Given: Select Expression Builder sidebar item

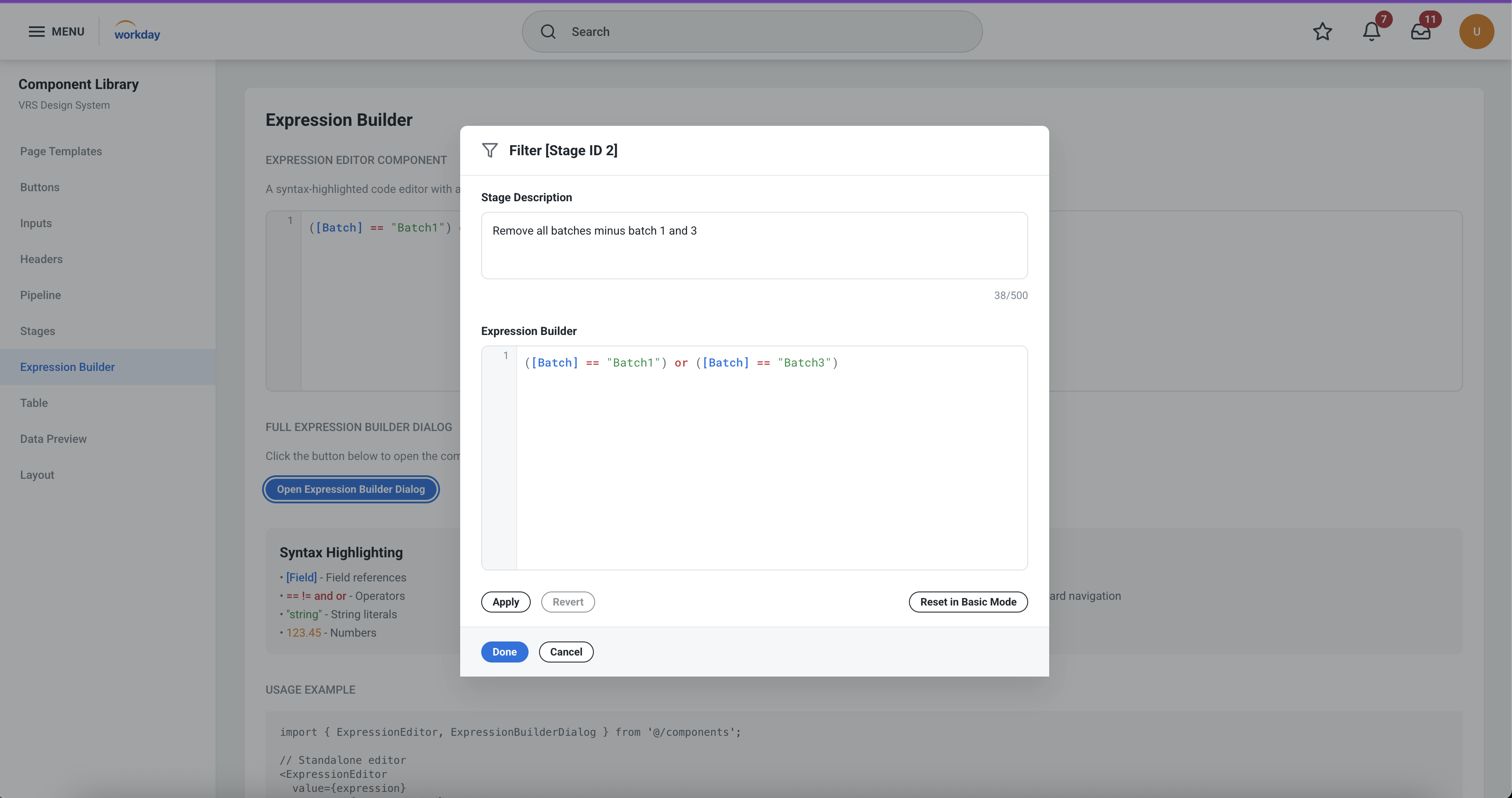Looking at the screenshot, I should pos(107,367).
